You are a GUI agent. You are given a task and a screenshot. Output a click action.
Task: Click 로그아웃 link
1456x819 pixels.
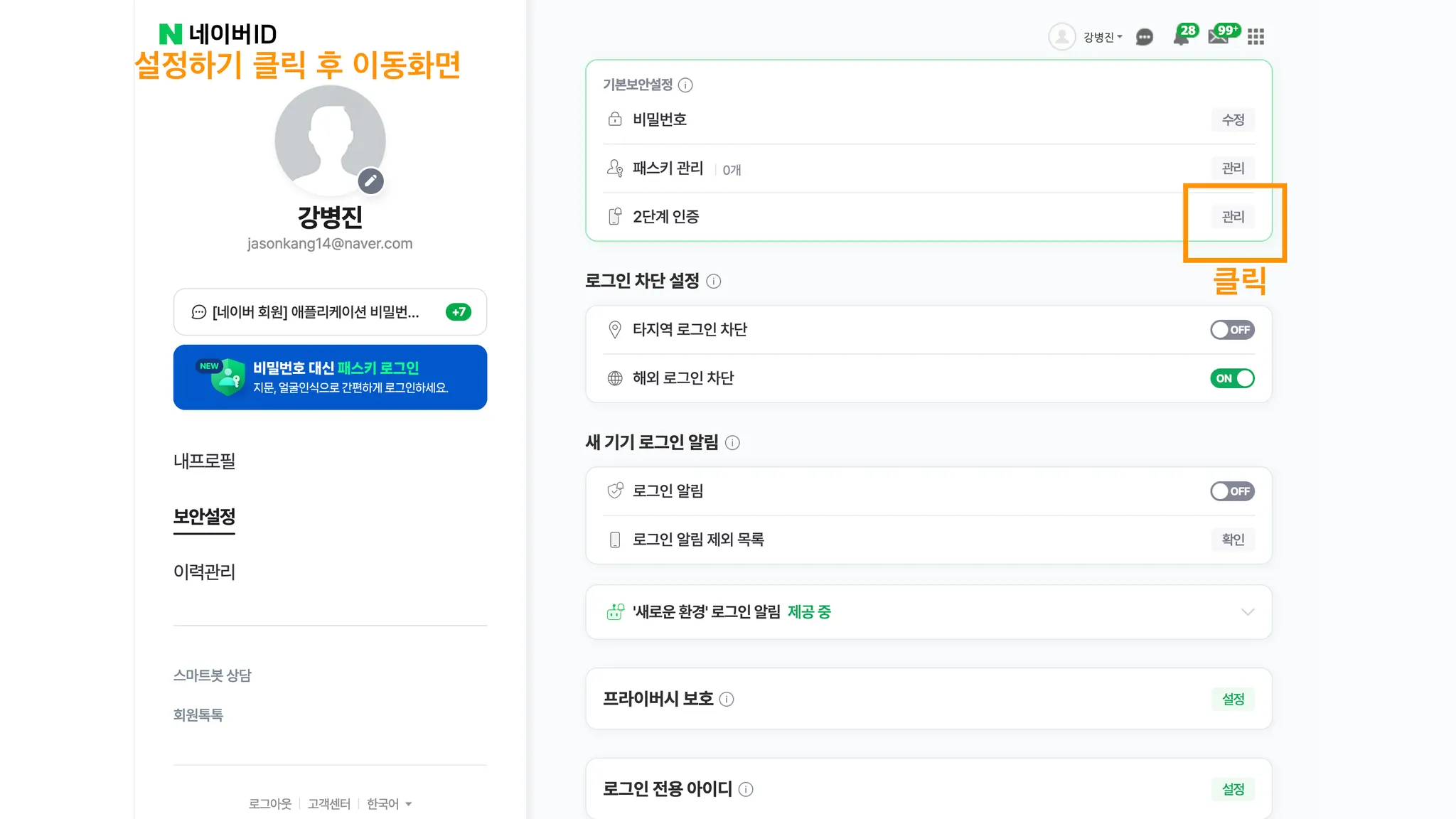pyautogui.click(x=270, y=803)
